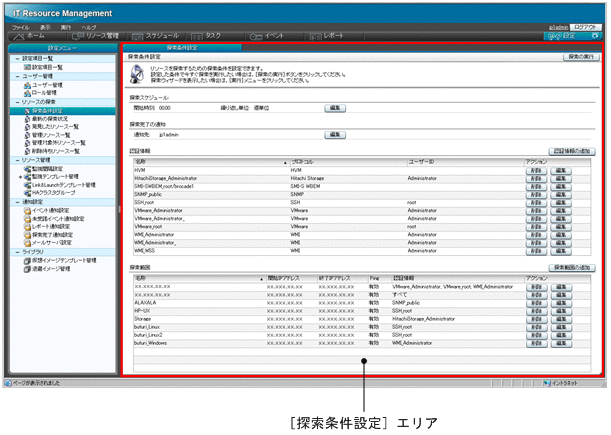This screenshot has height=435, width=611.
Task: Click the ログアウト button
Action: click(586, 26)
